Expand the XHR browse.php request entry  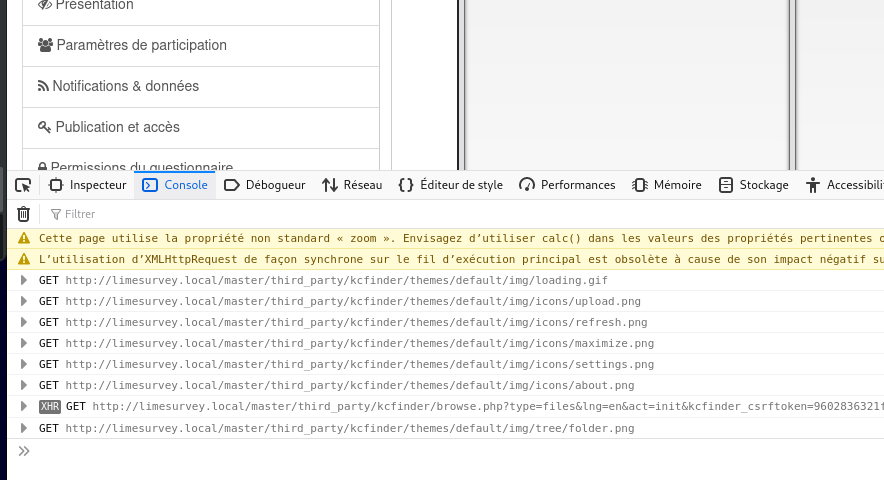pyautogui.click(x=24, y=406)
